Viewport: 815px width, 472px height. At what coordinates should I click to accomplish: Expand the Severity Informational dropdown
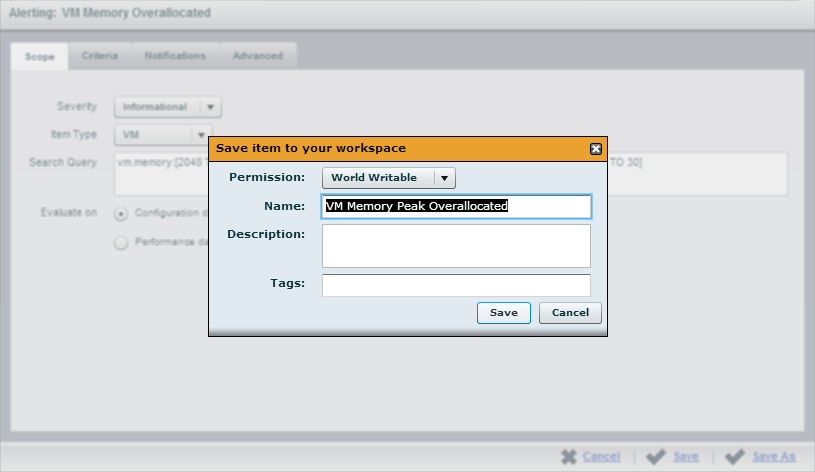[168, 107]
